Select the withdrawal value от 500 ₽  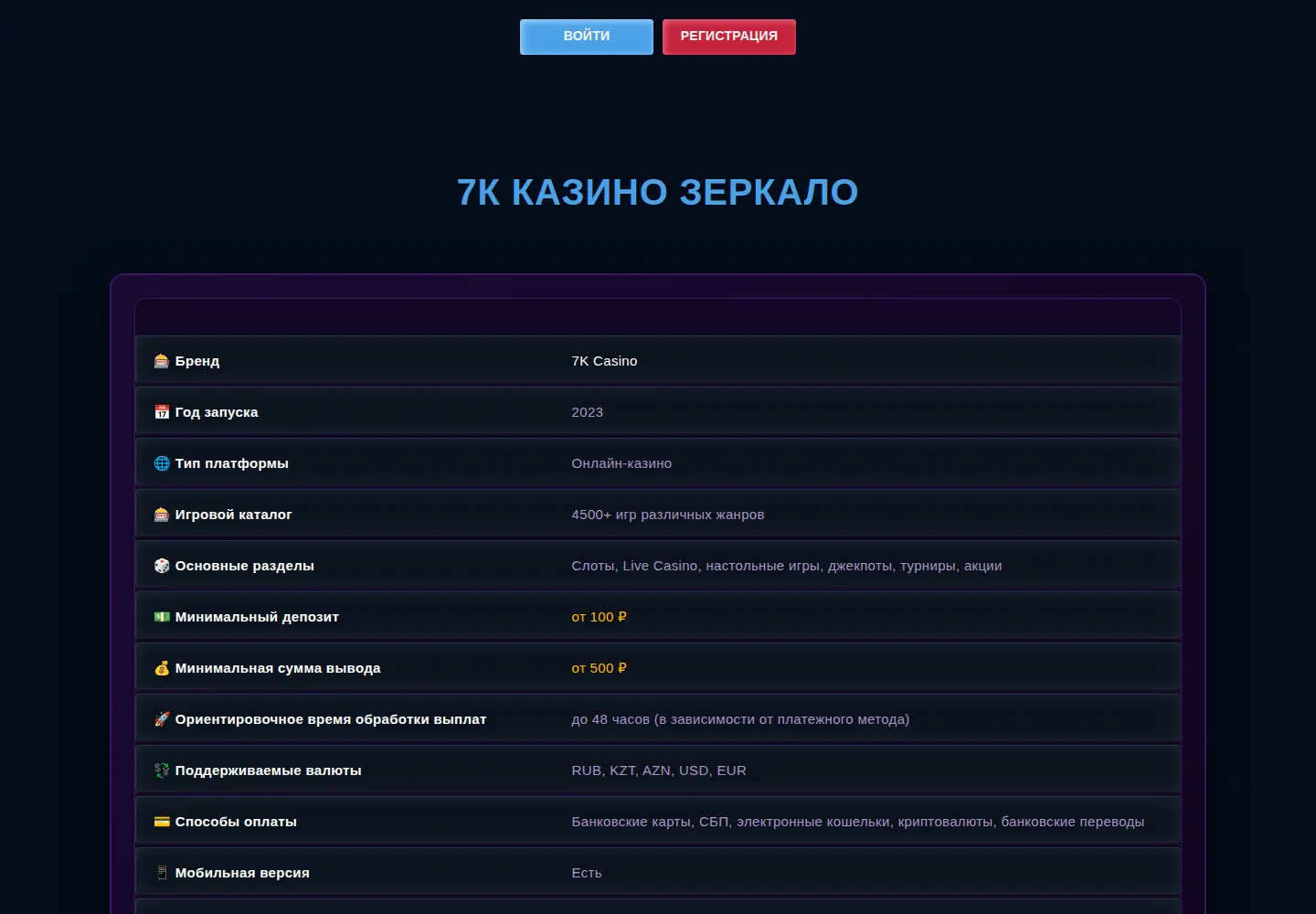point(600,668)
